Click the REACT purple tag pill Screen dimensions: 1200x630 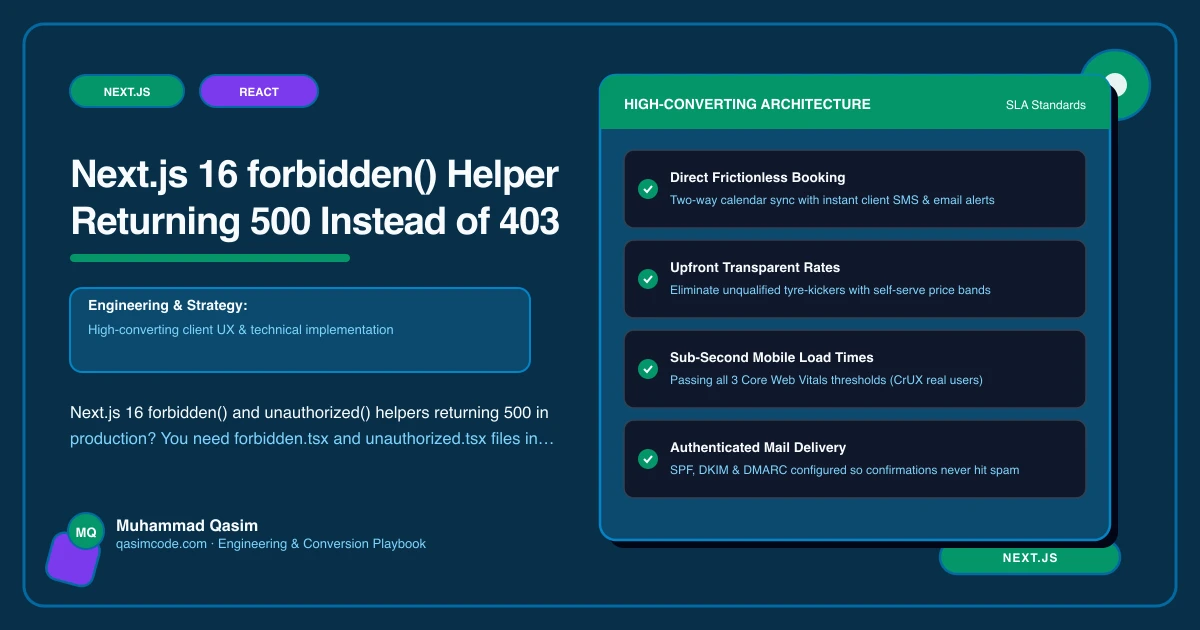coord(259,91)
